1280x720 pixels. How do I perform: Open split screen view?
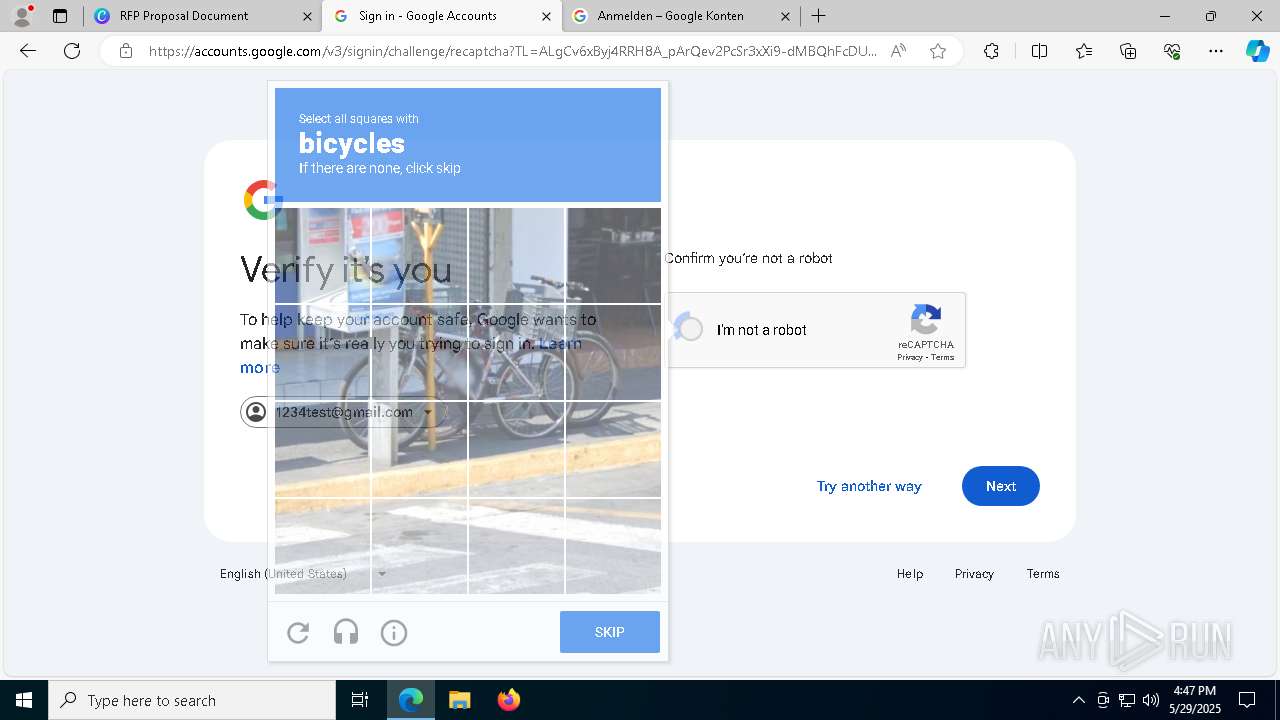coord(1039,51)
